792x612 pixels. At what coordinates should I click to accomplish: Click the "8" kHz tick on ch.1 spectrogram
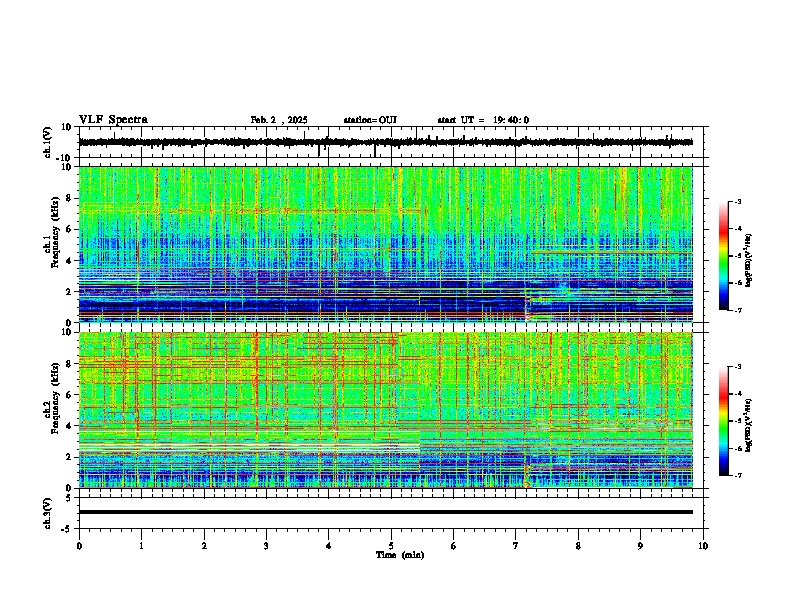(70, 198)
